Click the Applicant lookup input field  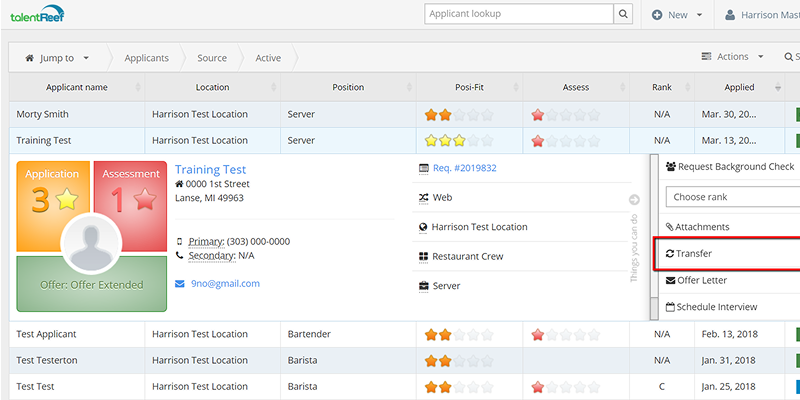[519, 14]
